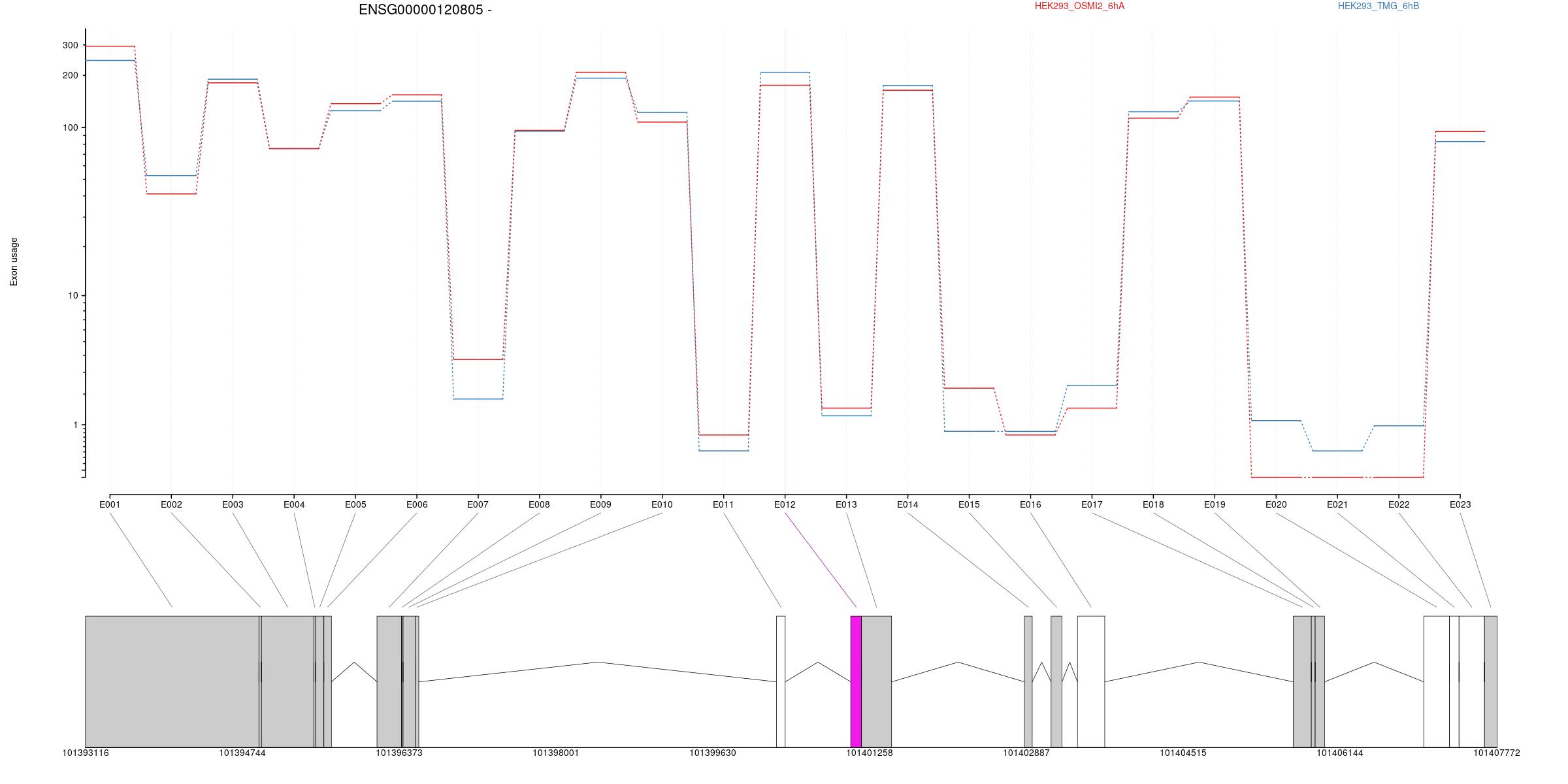Click genomic coordinate 101398001
The width and height of the screenshot is (1568, 784).
point(556,753)
